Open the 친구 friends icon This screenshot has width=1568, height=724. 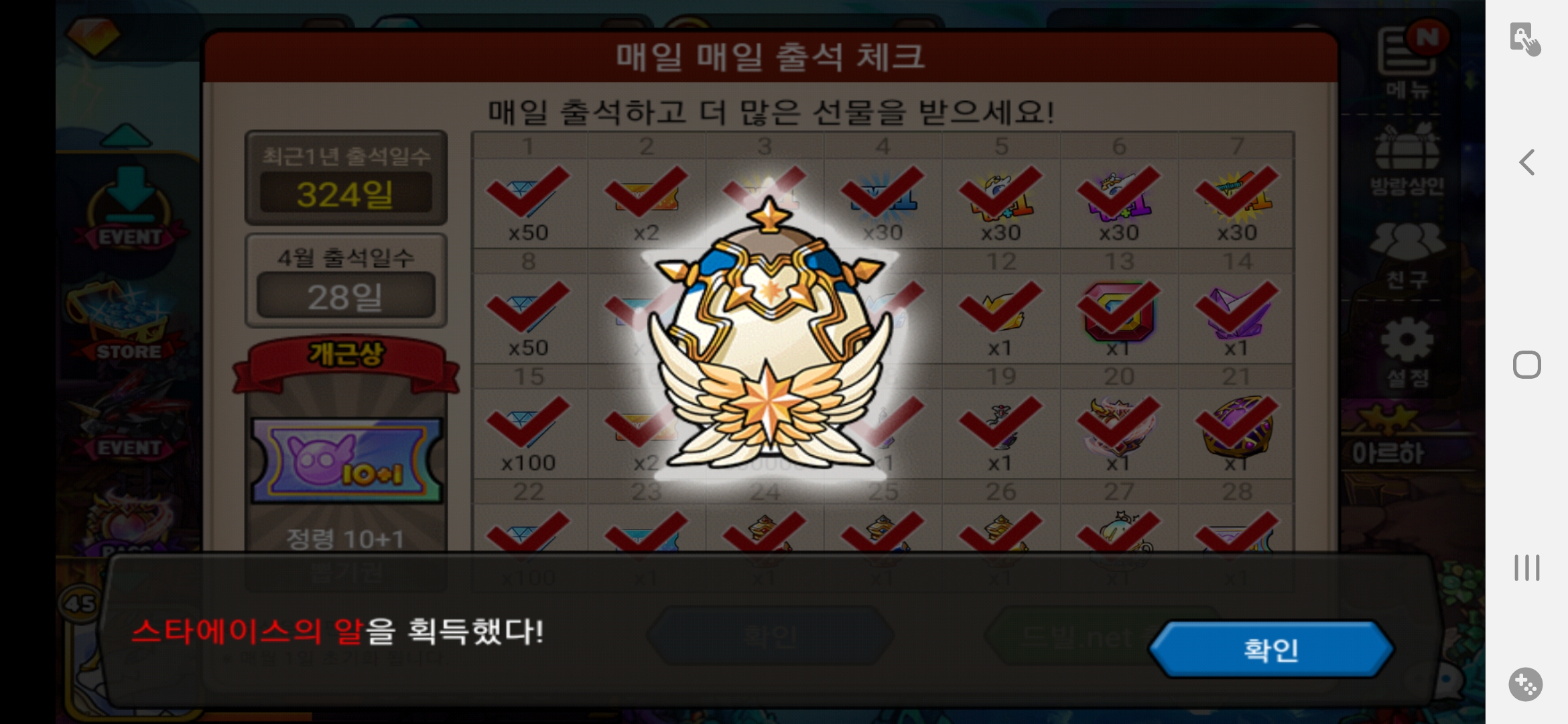1407,256
